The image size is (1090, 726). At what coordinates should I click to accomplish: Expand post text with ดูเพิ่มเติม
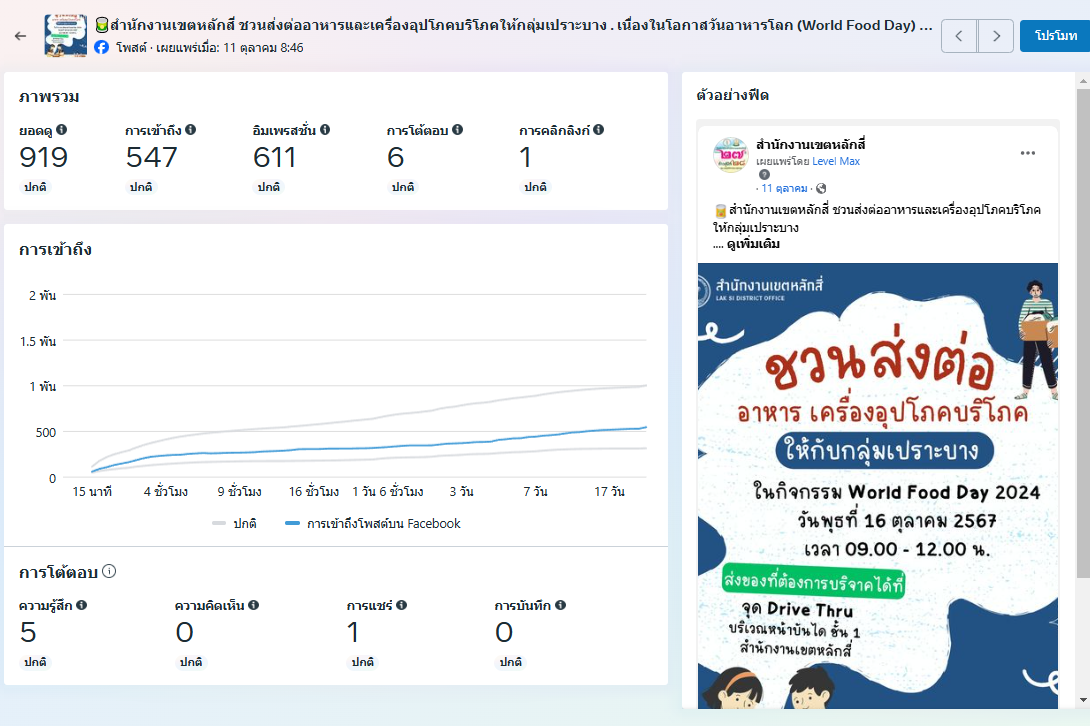tap(753, 244)
